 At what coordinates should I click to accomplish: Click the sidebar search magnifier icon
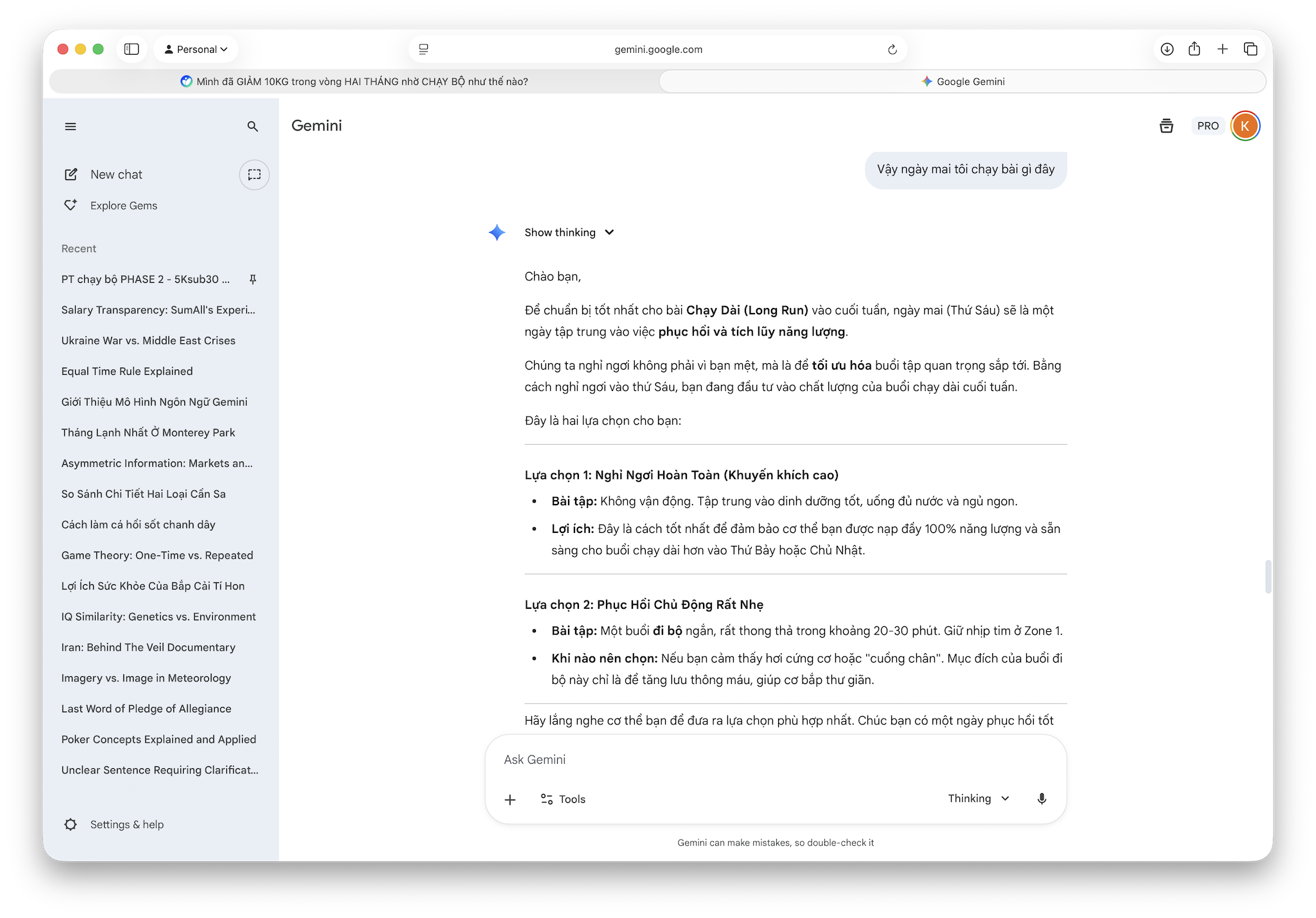(253, 127)
